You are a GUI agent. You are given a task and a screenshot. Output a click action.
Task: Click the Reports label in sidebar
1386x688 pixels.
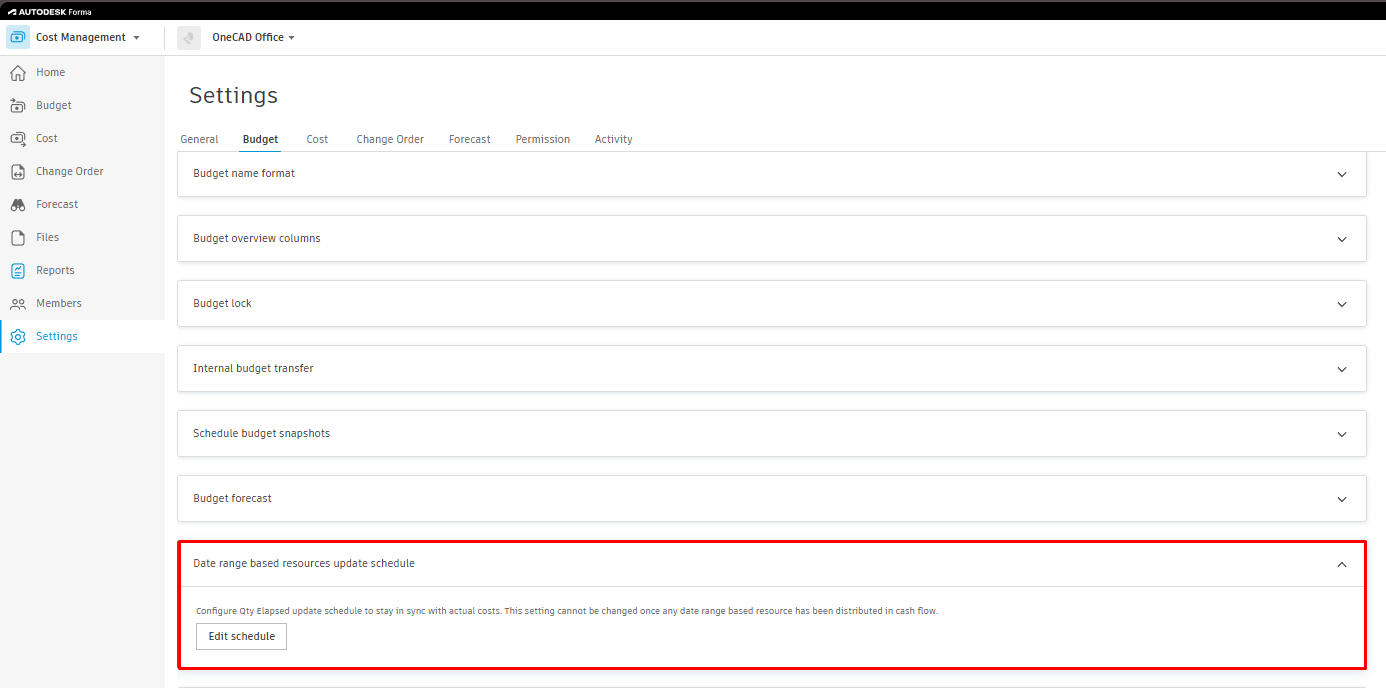(x=55, y=271)
